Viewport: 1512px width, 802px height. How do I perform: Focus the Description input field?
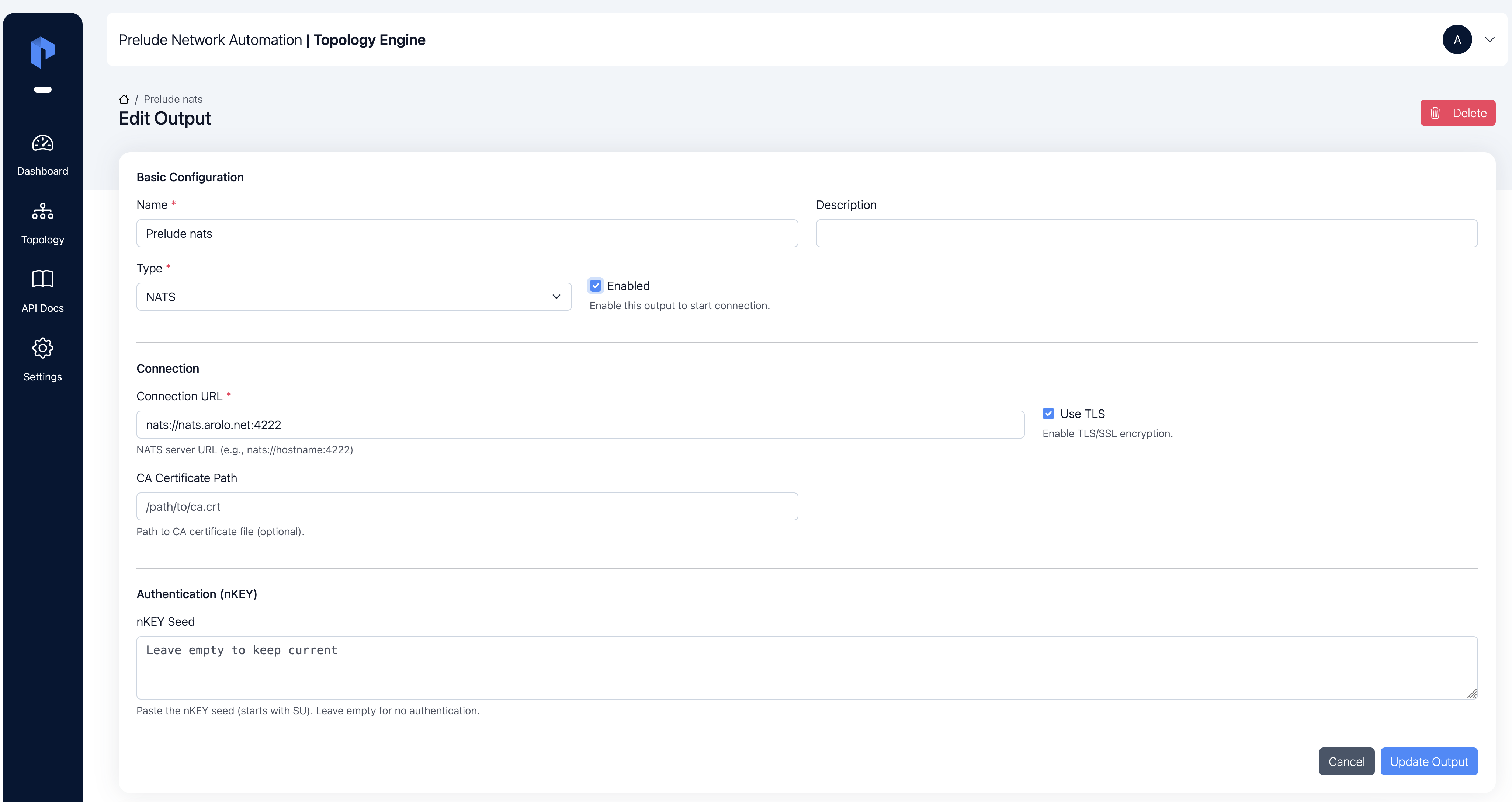pyautogui.click(x=1146, y=234)
